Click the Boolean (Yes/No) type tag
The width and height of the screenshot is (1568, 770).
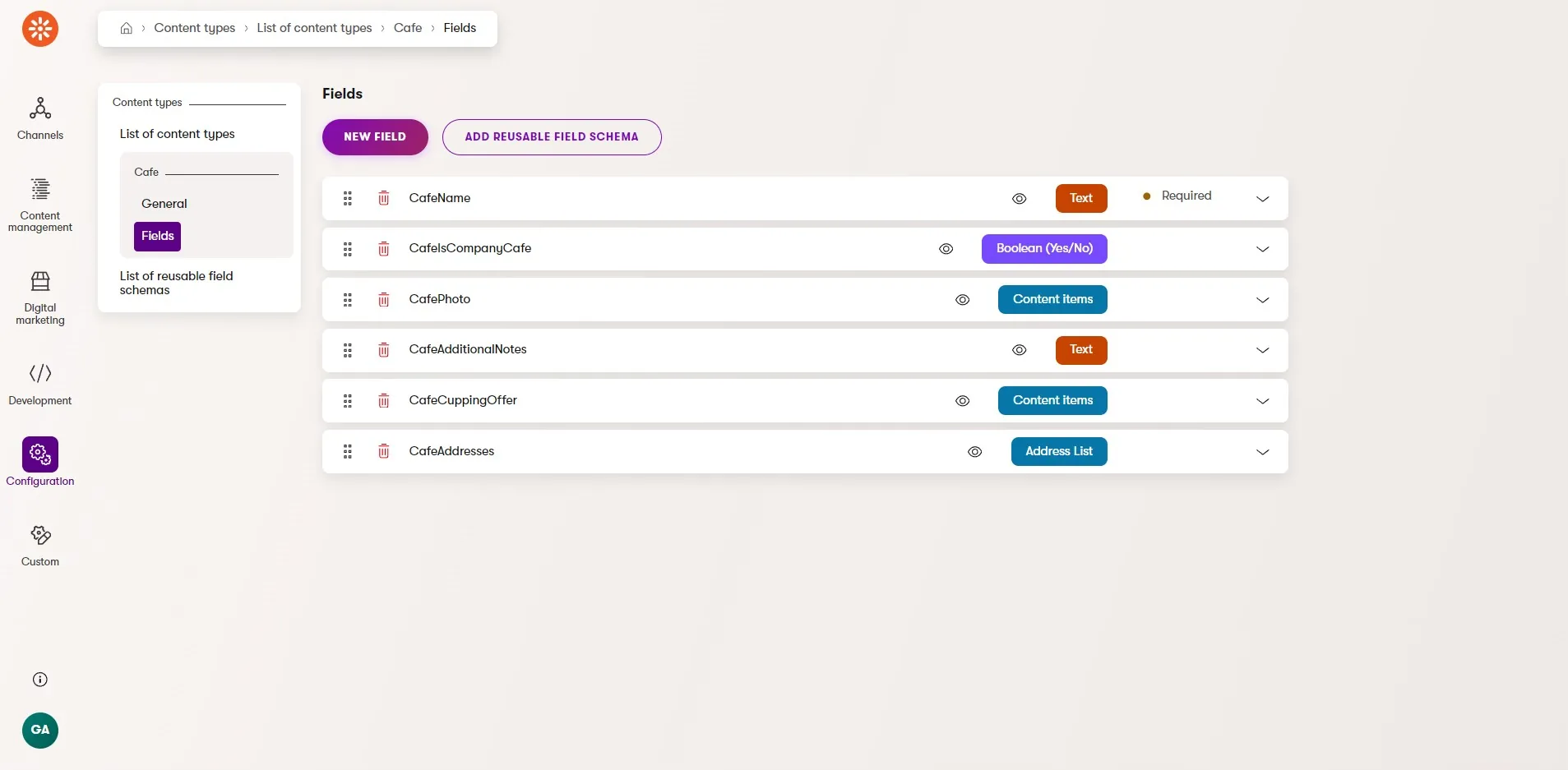click(x=1044, y=249)
